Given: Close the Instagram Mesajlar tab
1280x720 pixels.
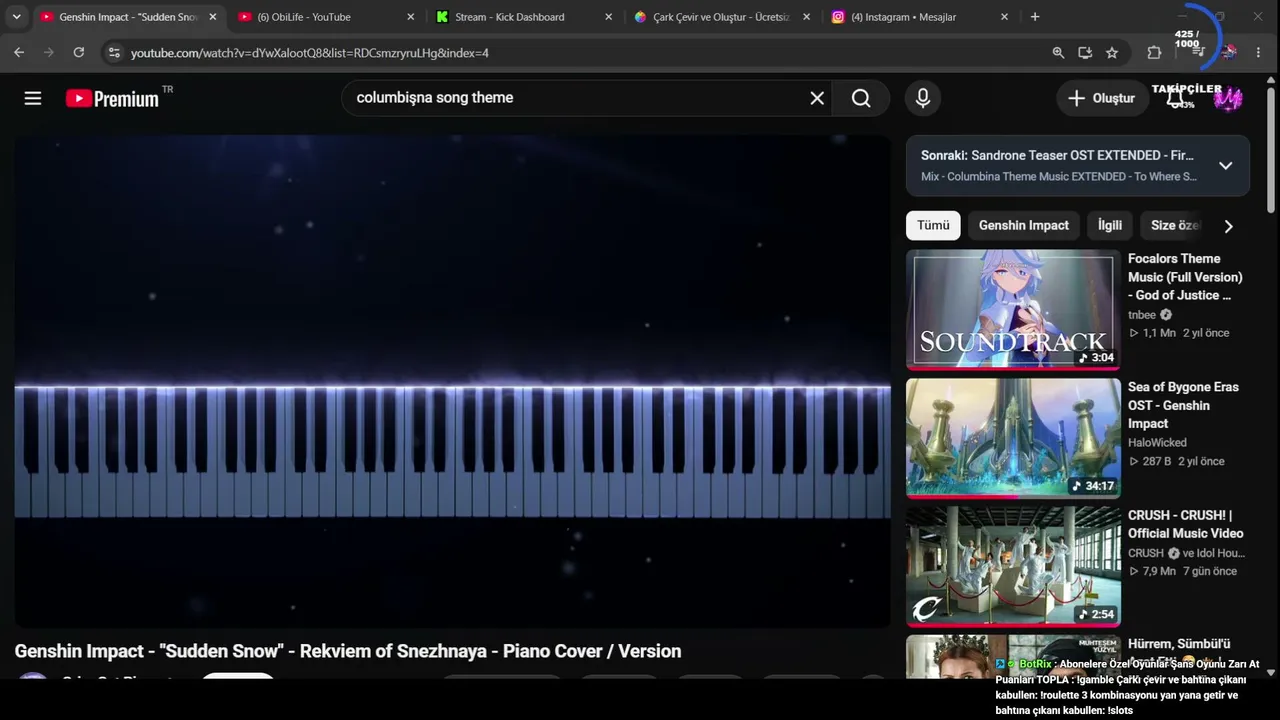Looking at the screenshot, I should click(x=1004, y=17).
